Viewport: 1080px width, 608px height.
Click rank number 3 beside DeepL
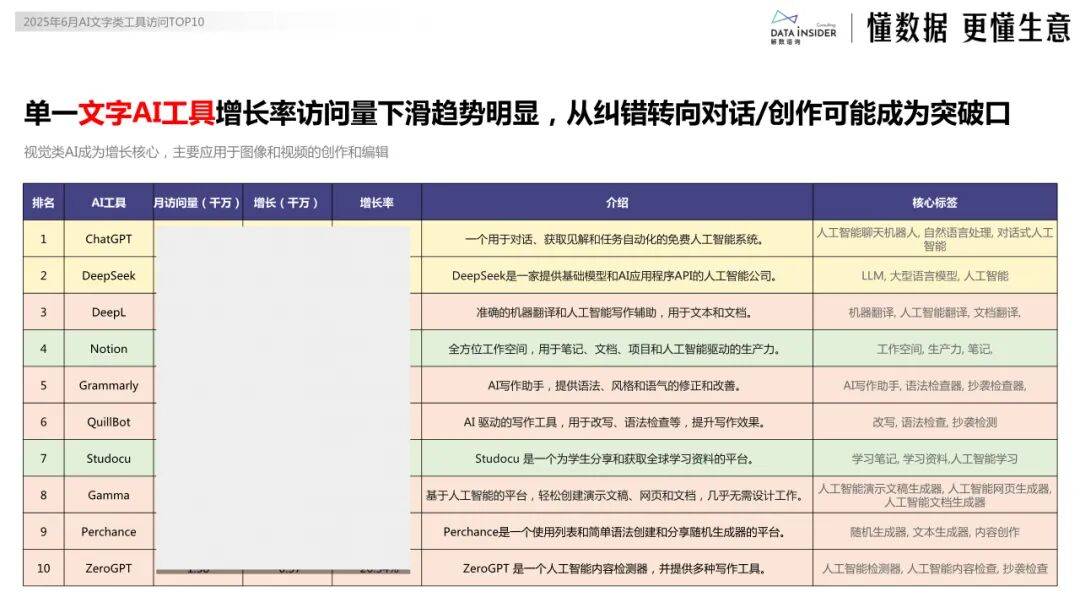(x=43, y=312)
